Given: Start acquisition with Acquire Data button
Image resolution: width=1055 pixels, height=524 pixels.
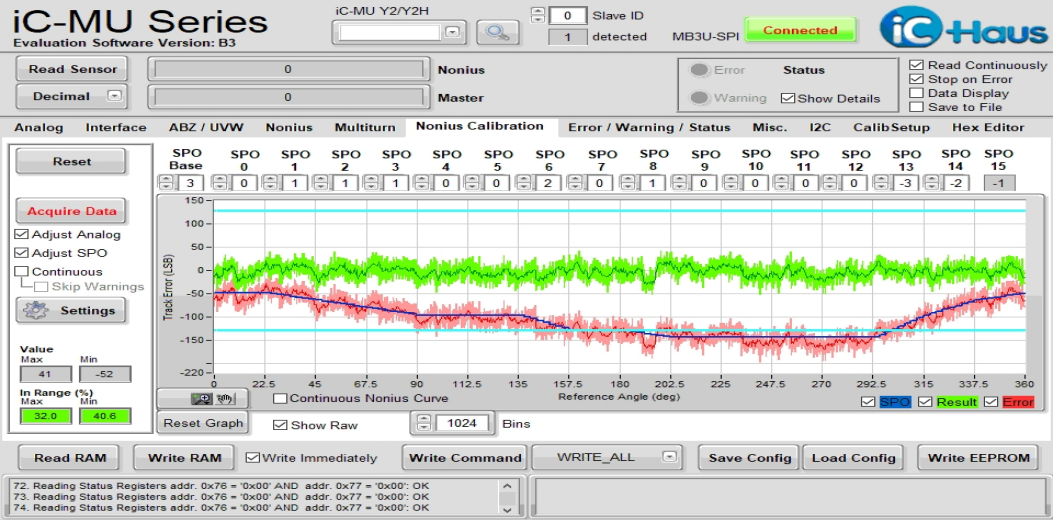Looking at the screenshot, I should click(x=71, y=211).
